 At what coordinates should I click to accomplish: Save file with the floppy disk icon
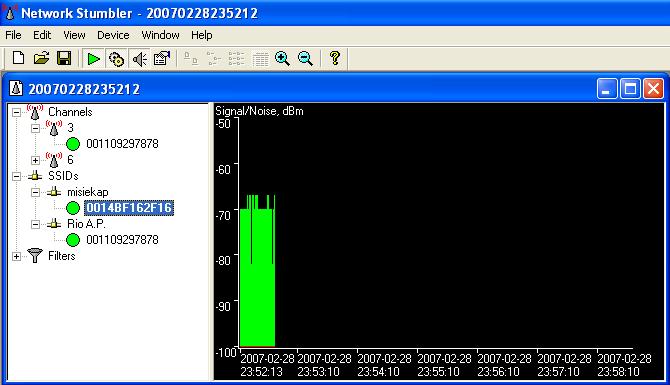[64, 58]
